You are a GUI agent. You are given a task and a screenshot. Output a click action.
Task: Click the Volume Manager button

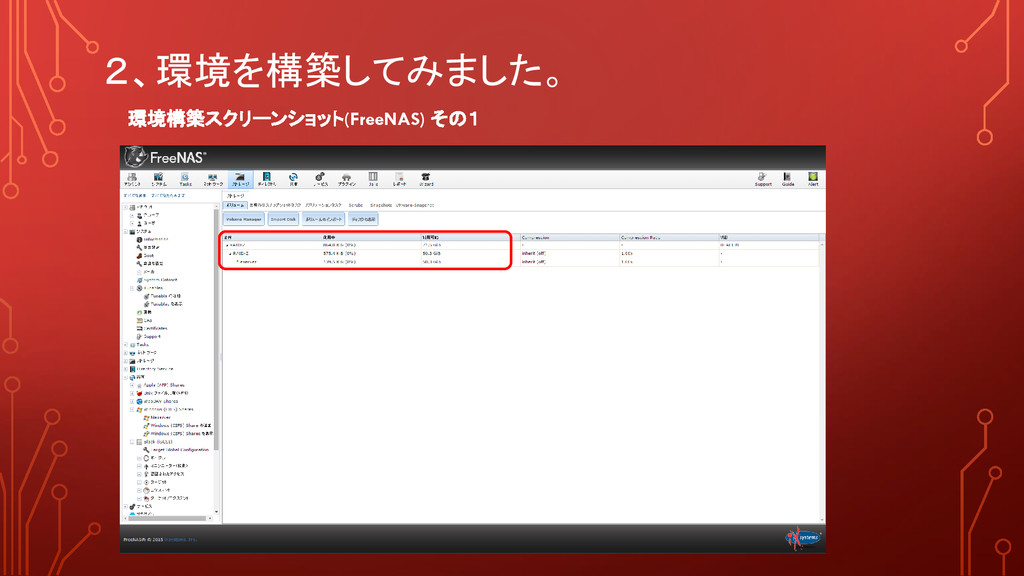(x=244, y=219)
